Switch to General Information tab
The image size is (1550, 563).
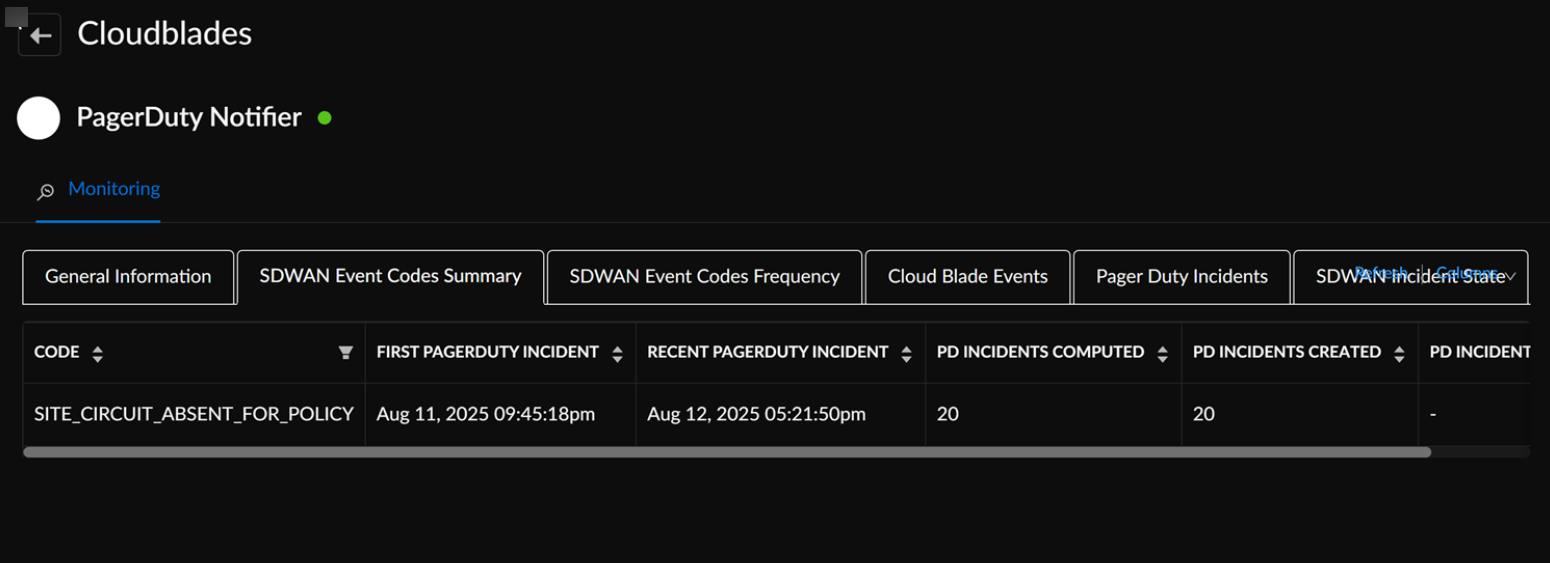[x=128, y=277]
